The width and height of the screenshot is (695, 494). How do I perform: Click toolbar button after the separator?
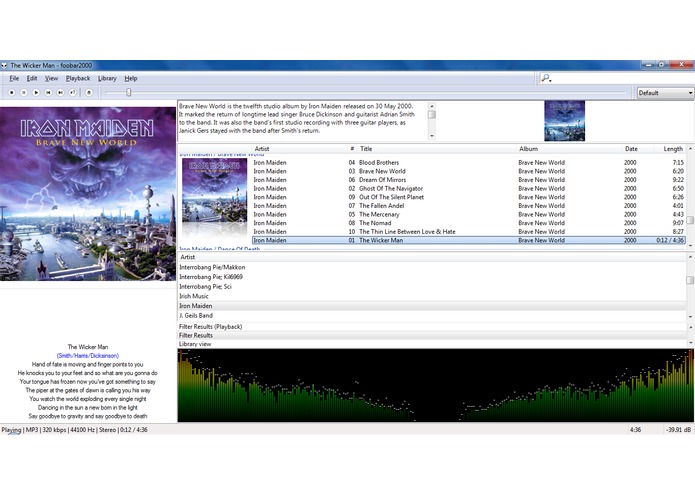pos(89,93)
